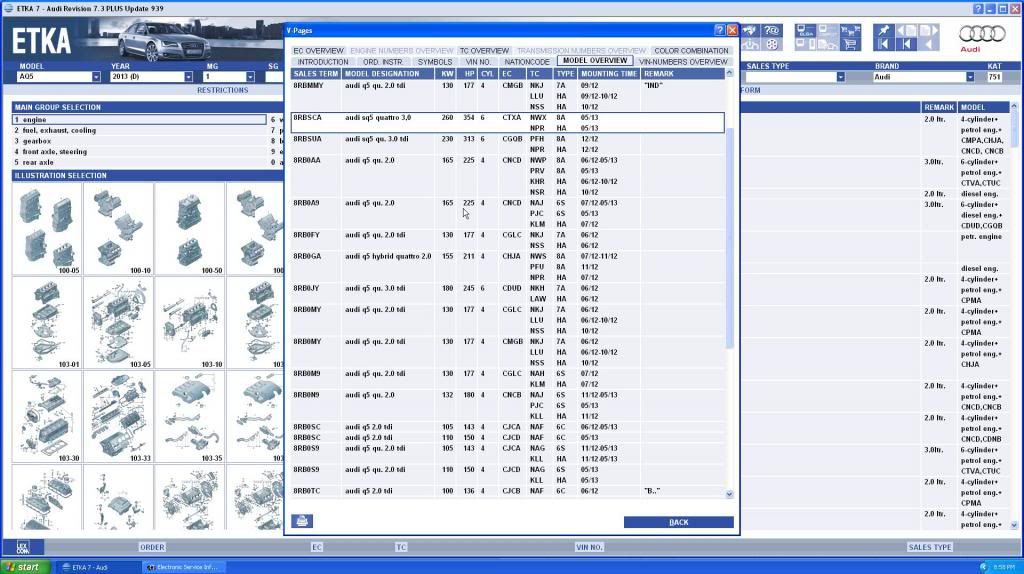The height and width of the screenshot is (574, 1024).
Task: Click the skip-to-first double-bar arrow icon
Action: coord(883,44)
